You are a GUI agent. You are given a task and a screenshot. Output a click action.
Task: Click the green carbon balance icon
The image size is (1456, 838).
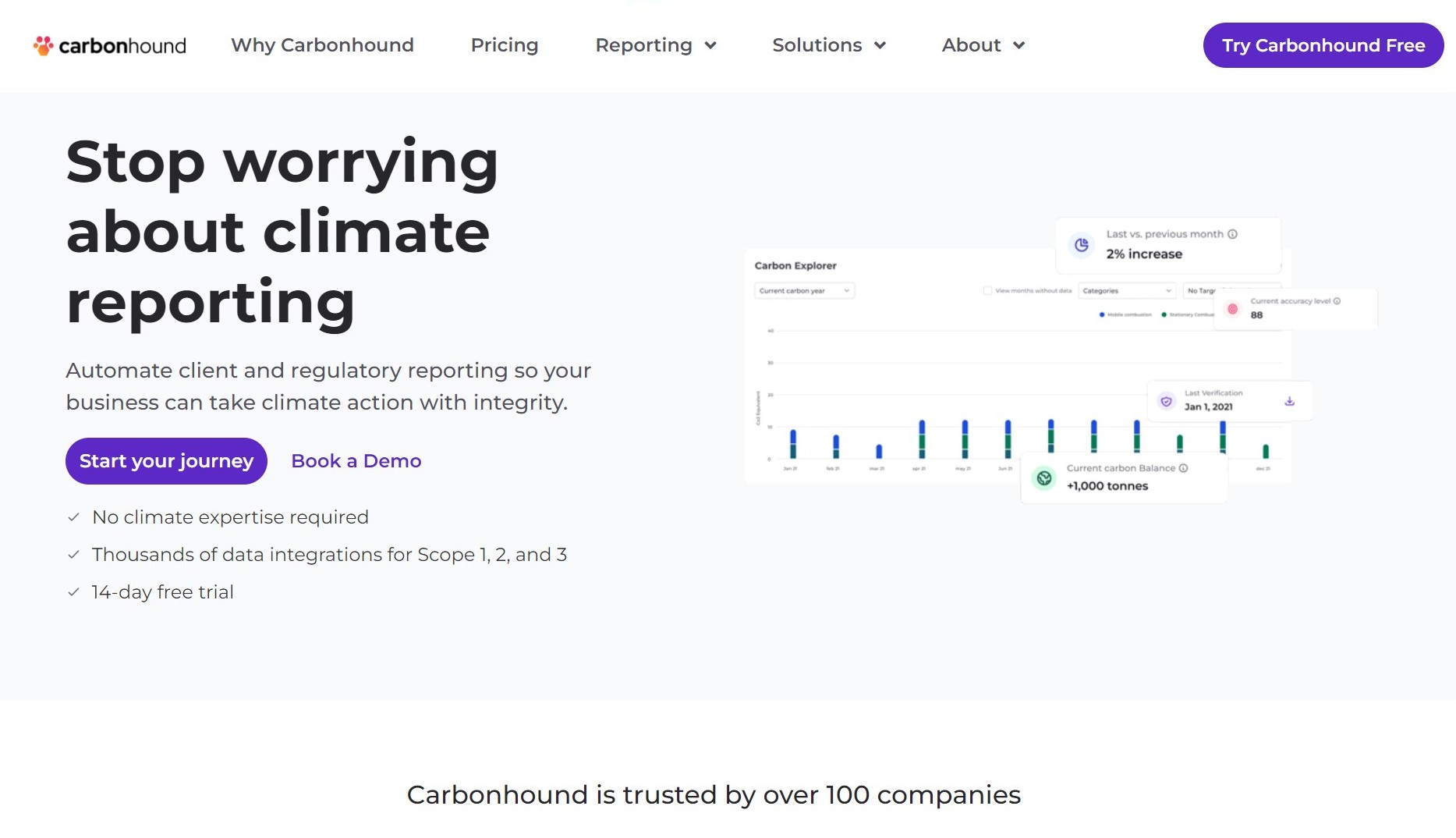click(1043, 478)
